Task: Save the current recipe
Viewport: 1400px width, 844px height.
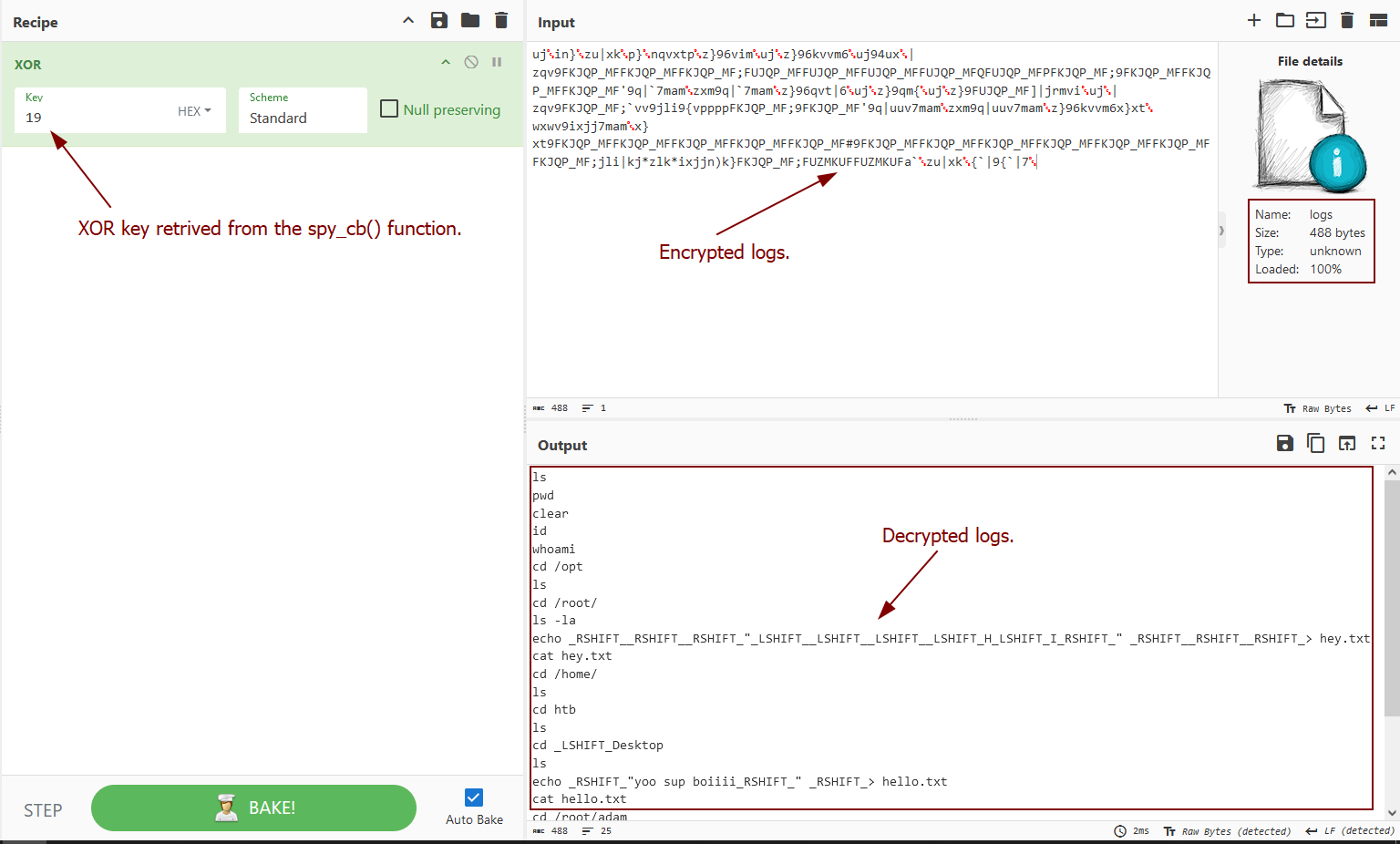Action: (x=439, y=20)
